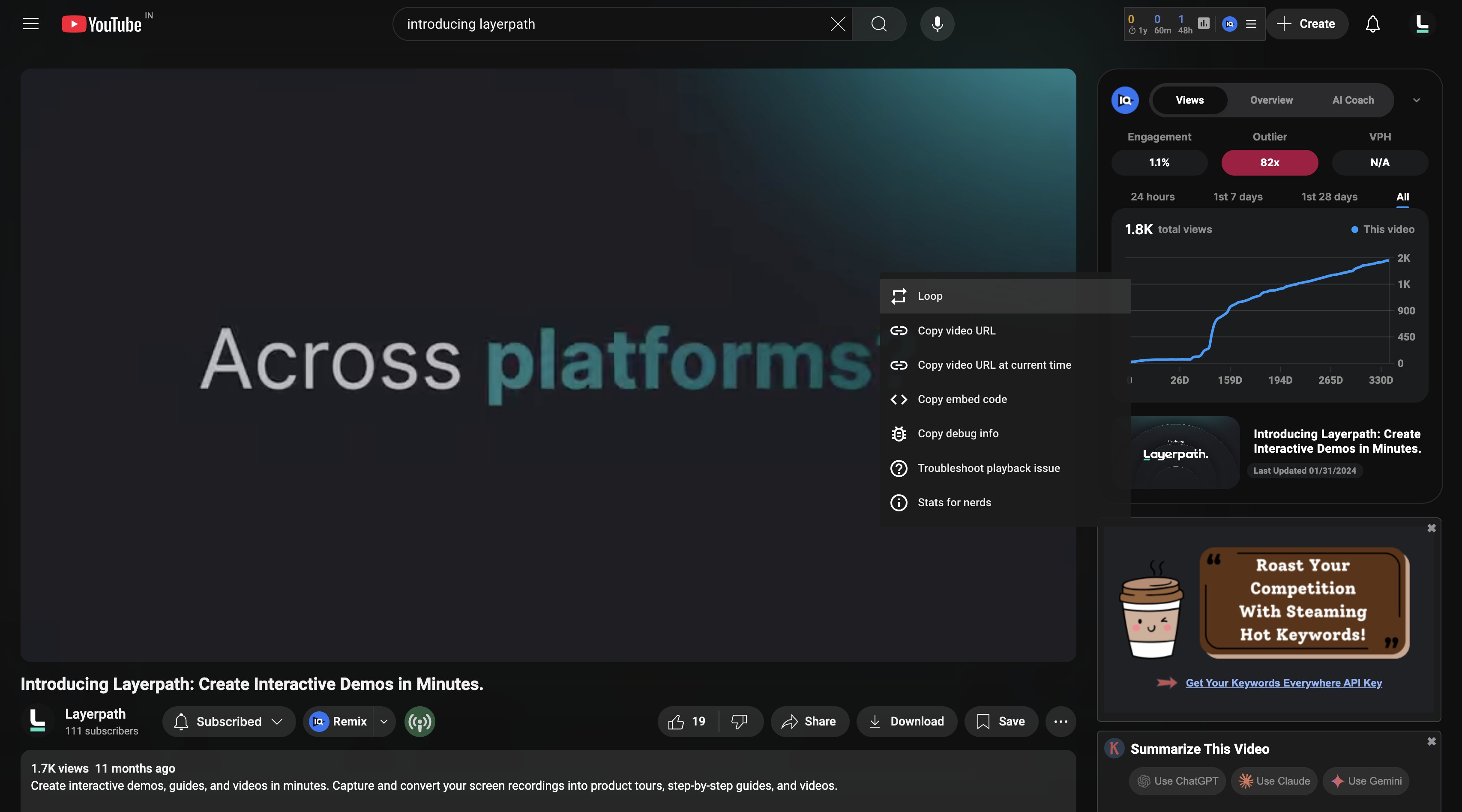Click the Roast Your Competition banner
The width and height of the screenshot is (1462, 812).
[1304, 602]
